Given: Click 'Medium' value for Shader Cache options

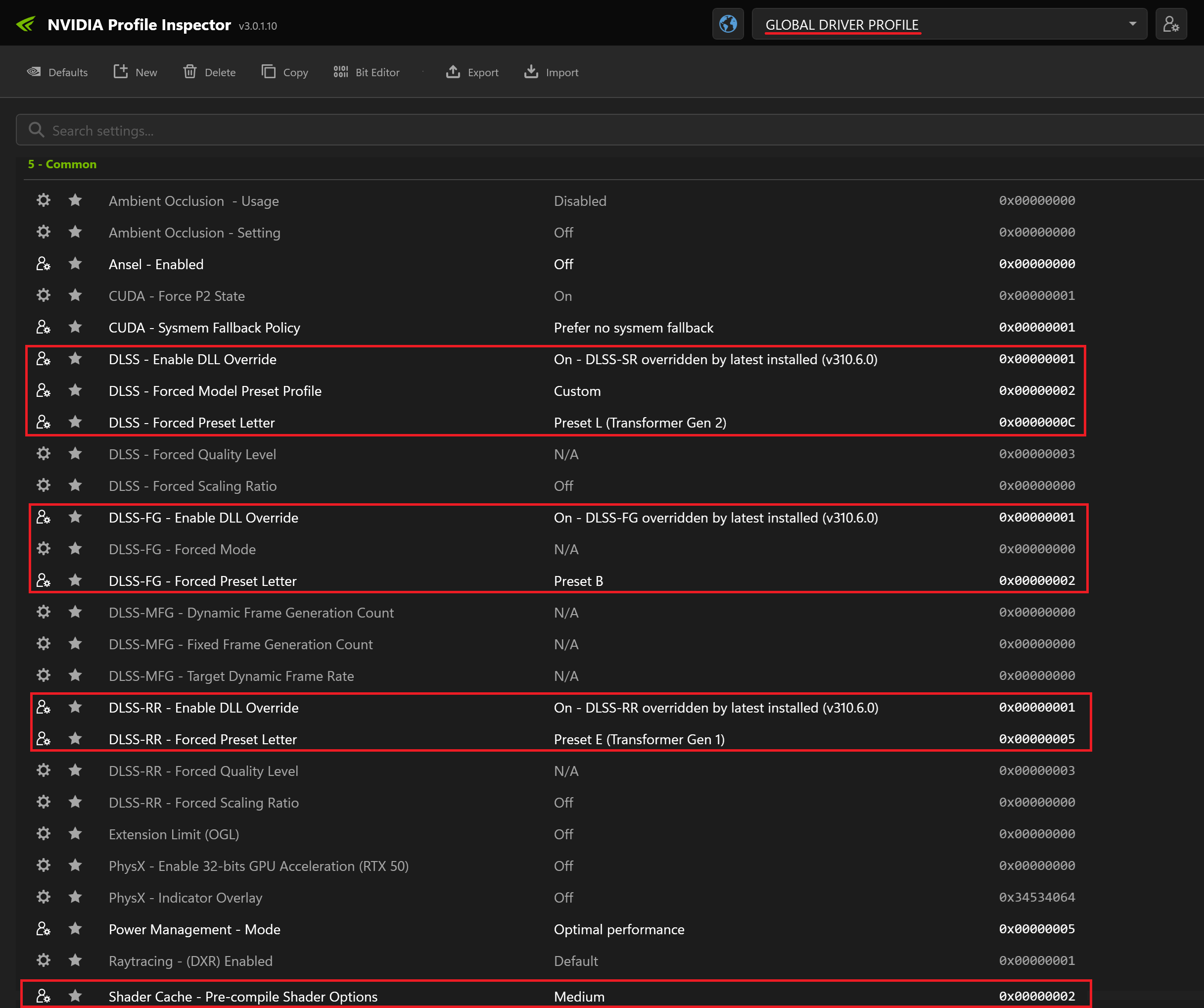Looking at the screenshot, I should pyautogui.click(x=579, y=997).
